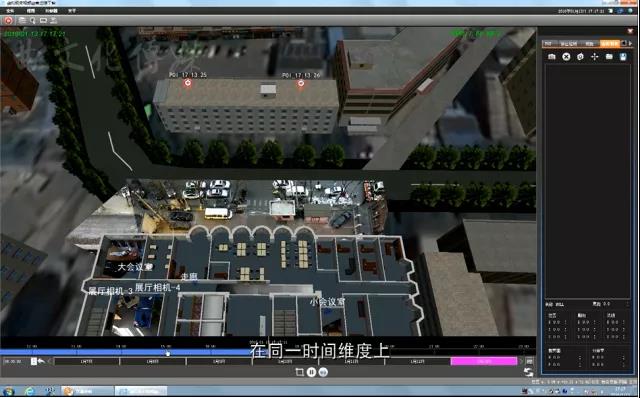Click the round button right of pause
Screen dimensions: 640x398
tap(323, 372)
